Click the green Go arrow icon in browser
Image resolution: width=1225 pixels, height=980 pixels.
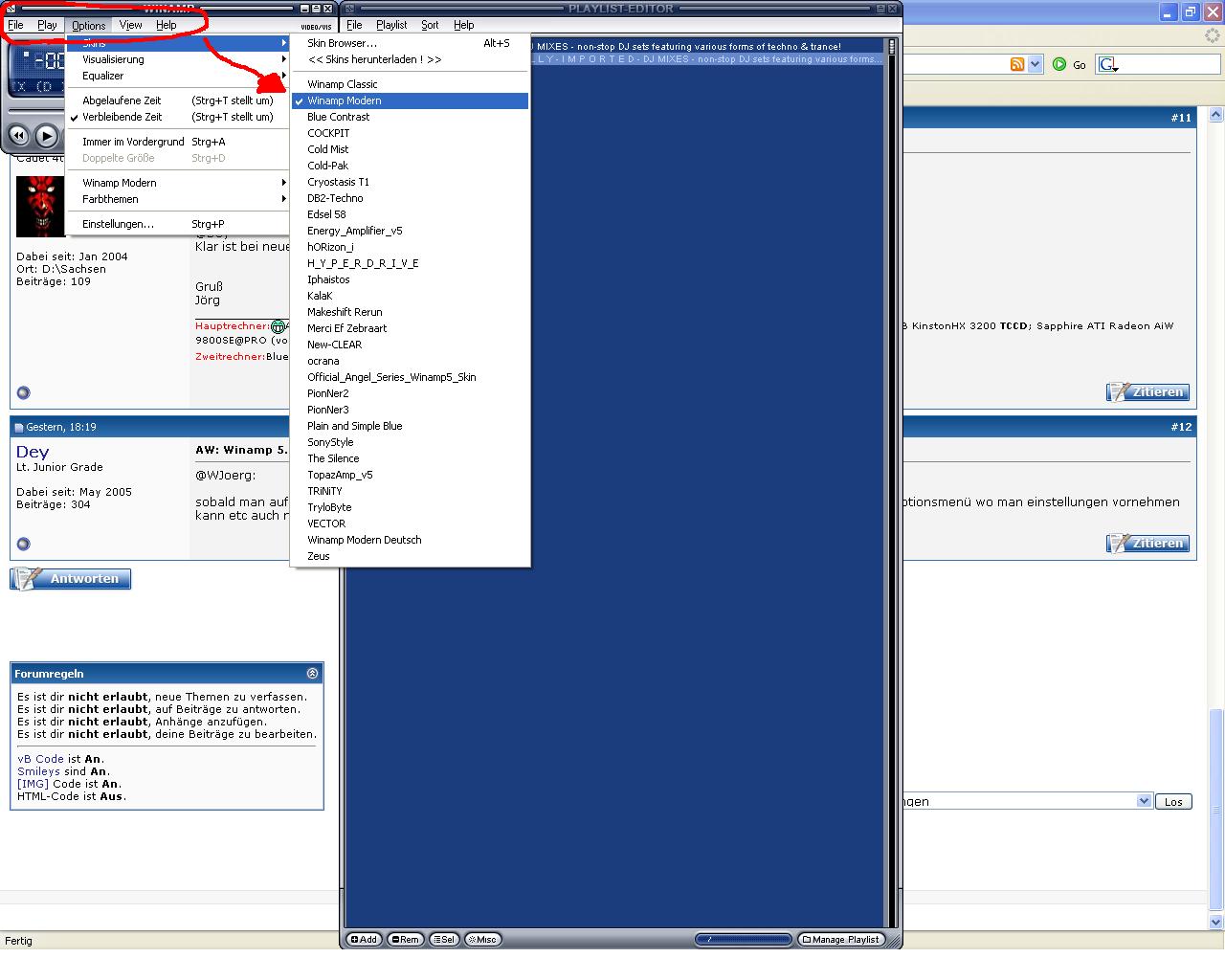(1059, 64)
